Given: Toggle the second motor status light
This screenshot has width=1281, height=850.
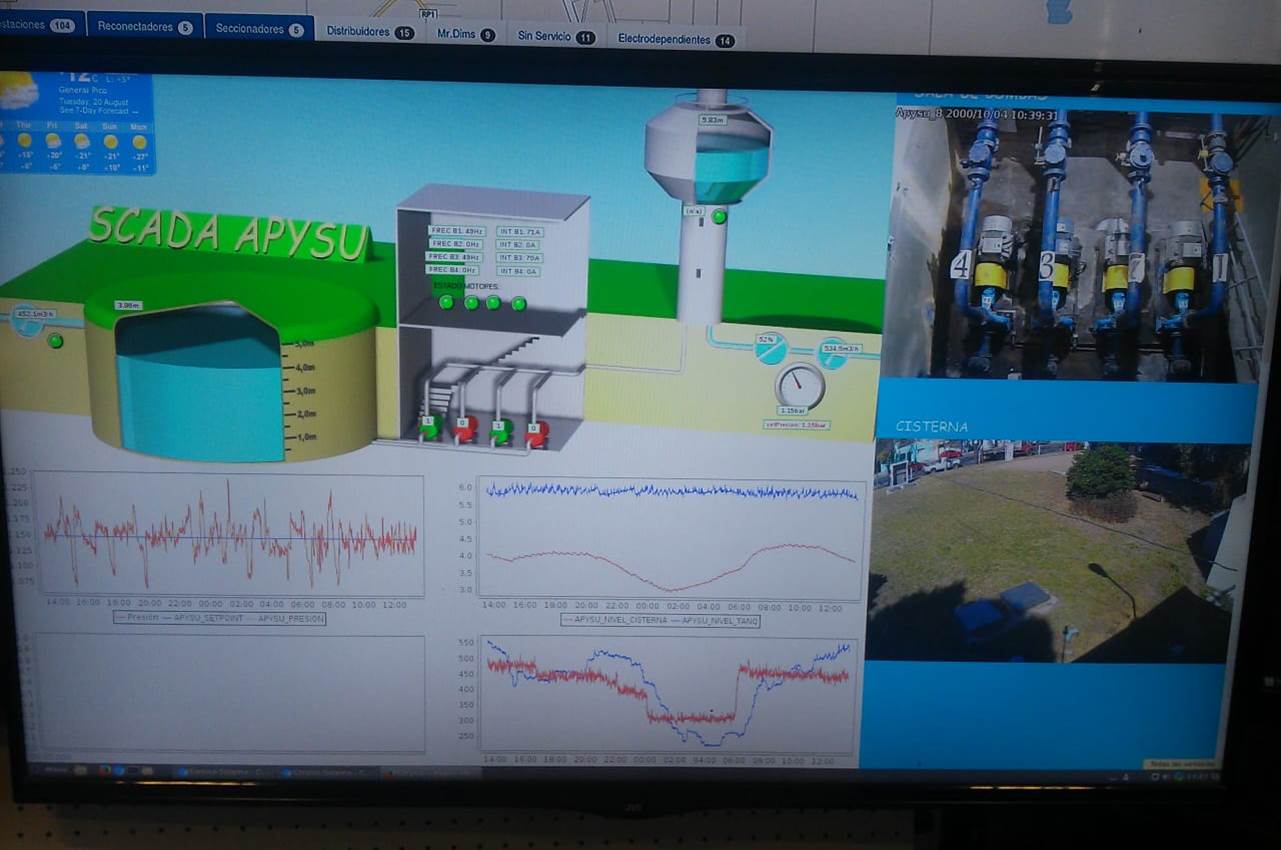Looking at the screenshot, I should coord(471,302).
